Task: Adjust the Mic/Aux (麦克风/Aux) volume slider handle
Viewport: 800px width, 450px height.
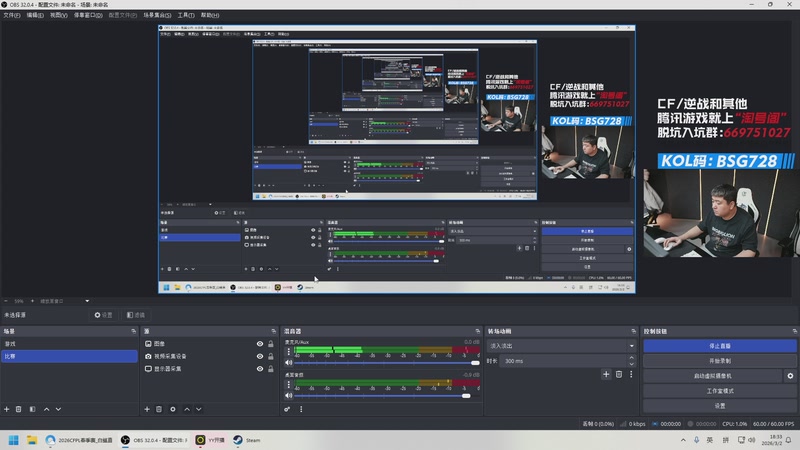Action: [475, 363]
